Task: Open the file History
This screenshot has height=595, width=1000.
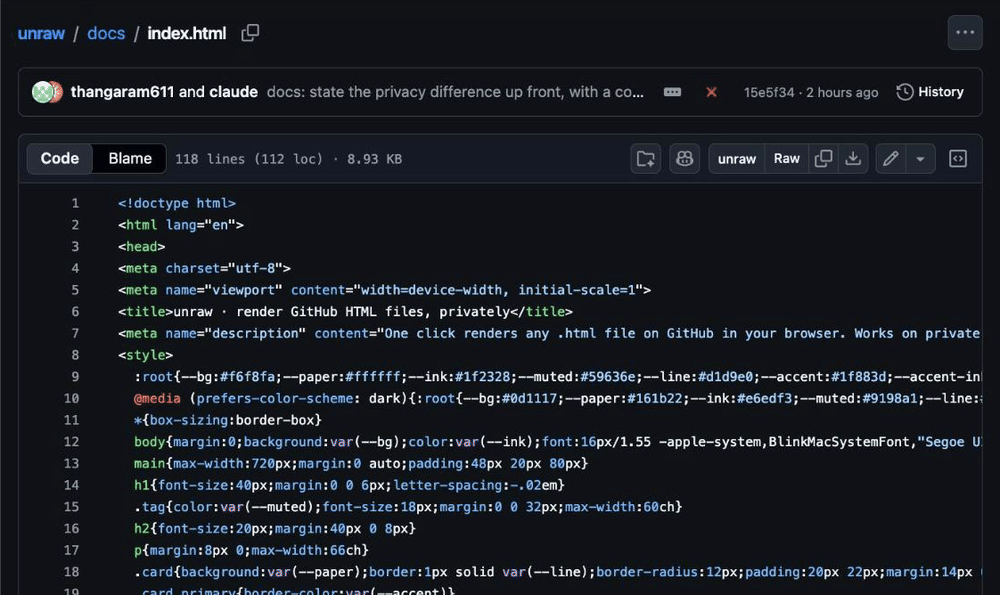Action: coord(930,92)
